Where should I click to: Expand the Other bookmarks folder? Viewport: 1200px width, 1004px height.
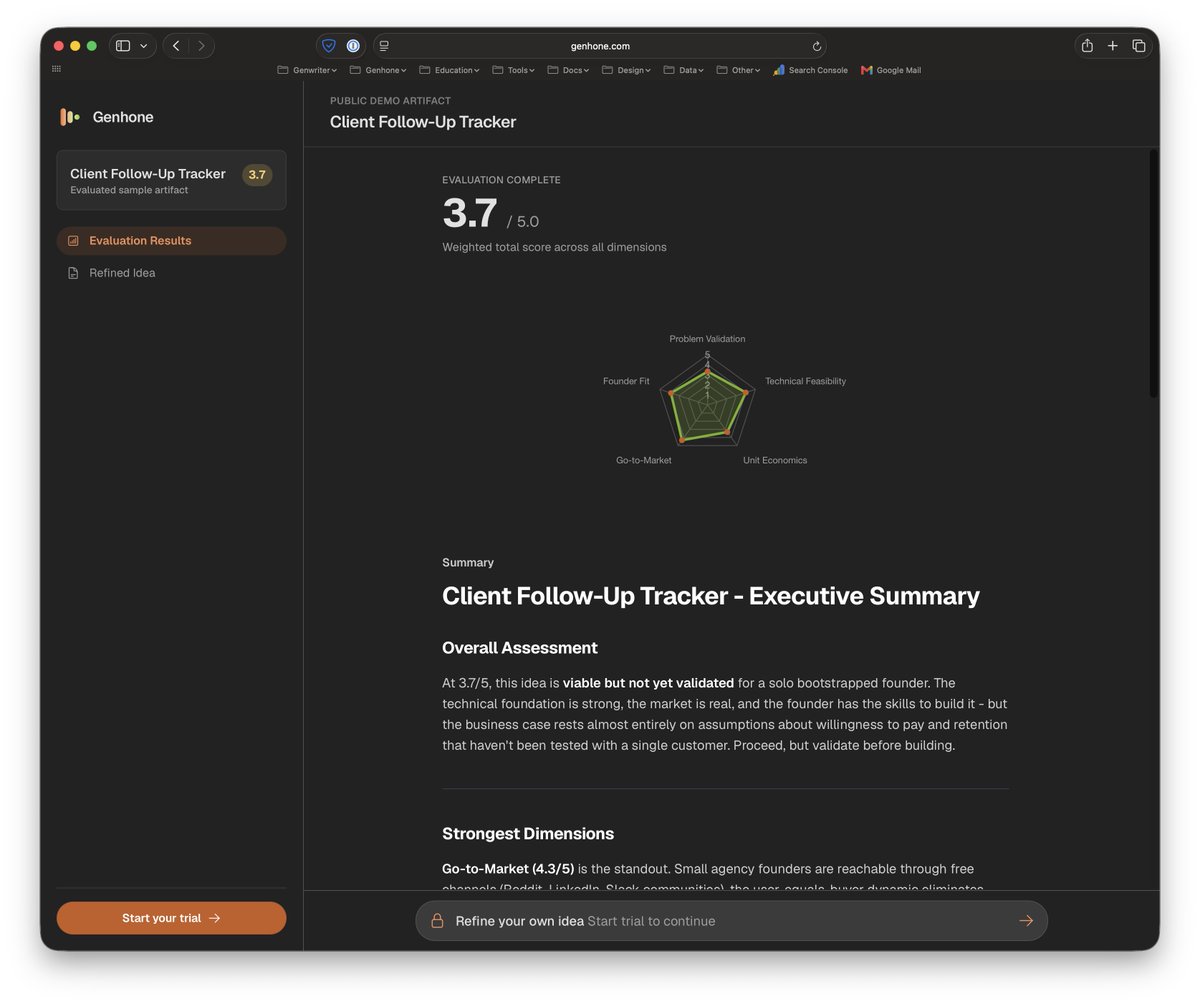click(x=738, y=70)
